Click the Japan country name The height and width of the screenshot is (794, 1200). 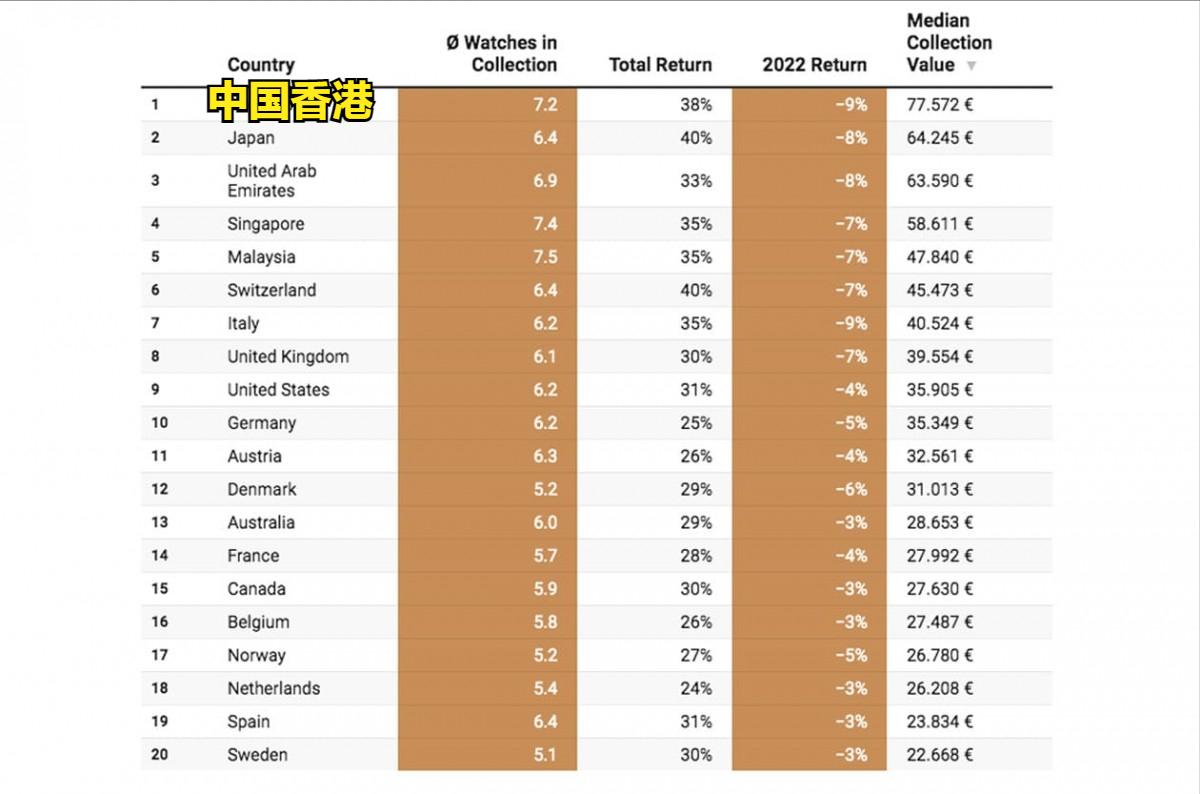coord(250,138)
